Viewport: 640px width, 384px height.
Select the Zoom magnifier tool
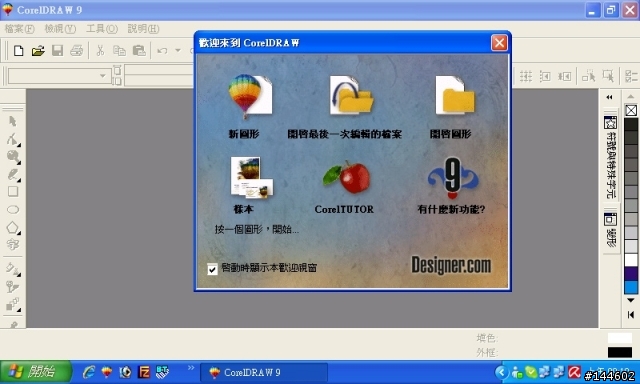[13, 157]
